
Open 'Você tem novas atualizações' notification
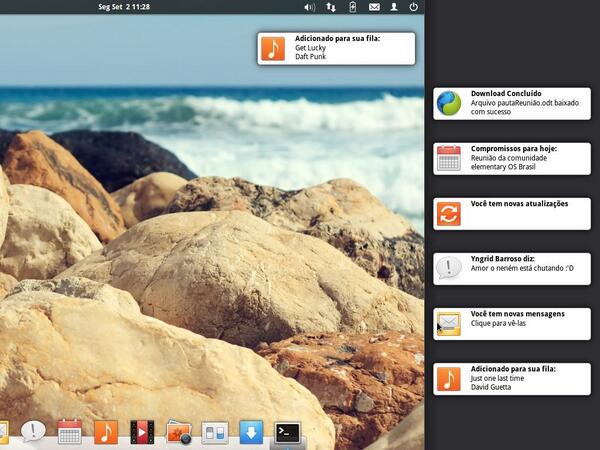512,214
